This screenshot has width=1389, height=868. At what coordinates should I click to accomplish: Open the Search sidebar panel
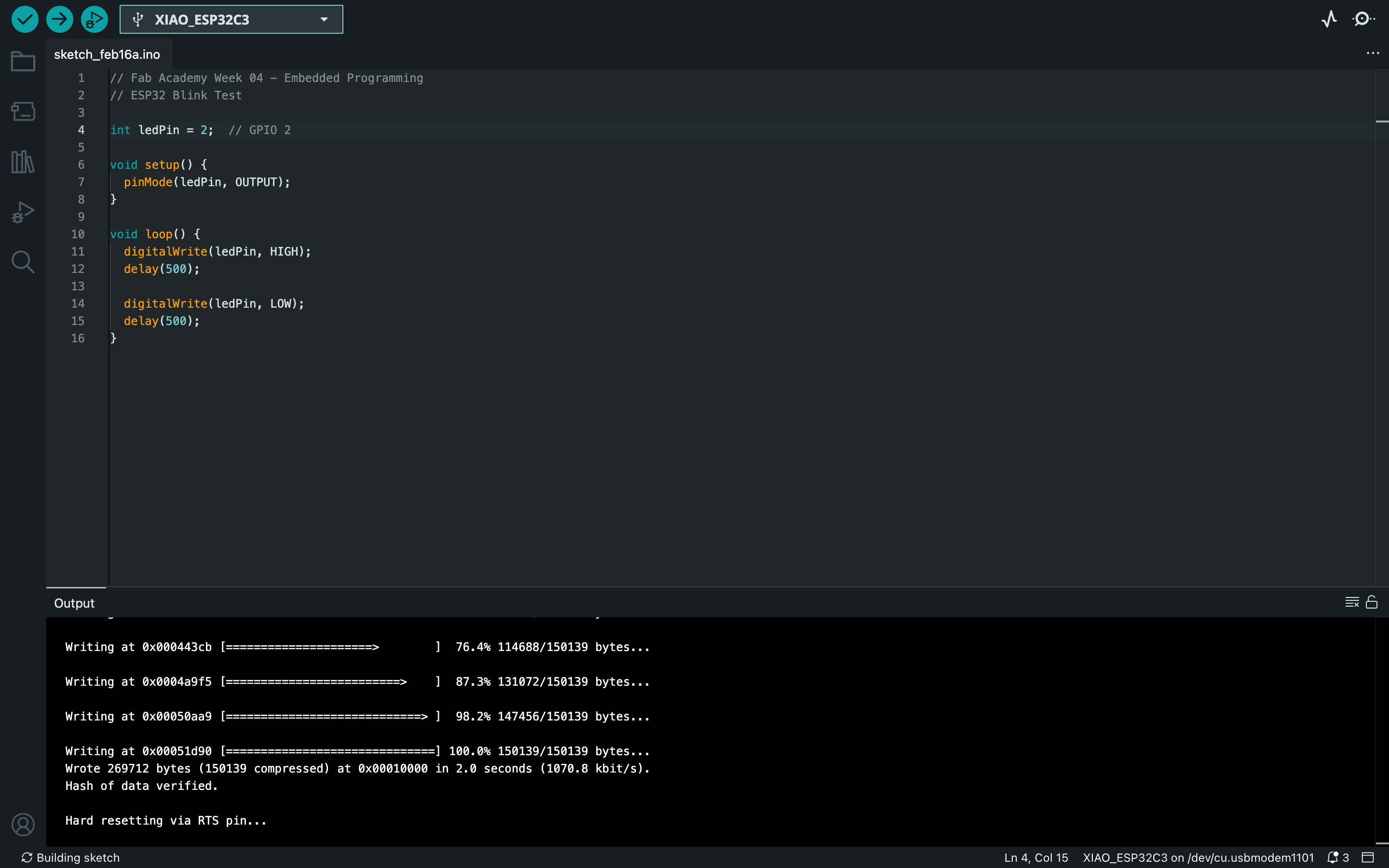(23, 262)
